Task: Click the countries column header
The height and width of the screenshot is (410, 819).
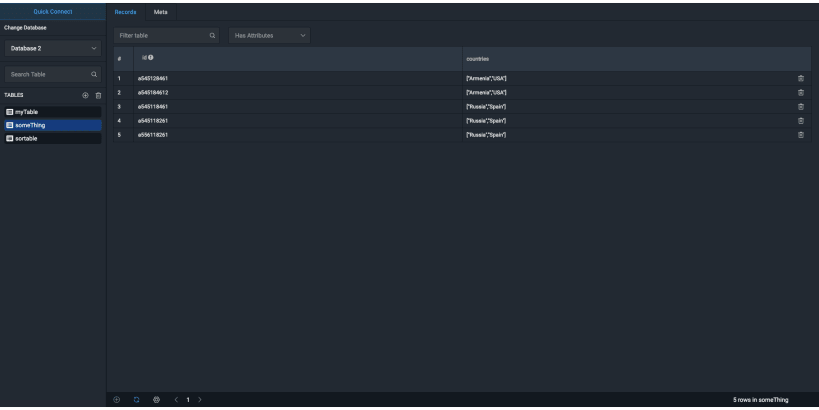Action: 637,58
